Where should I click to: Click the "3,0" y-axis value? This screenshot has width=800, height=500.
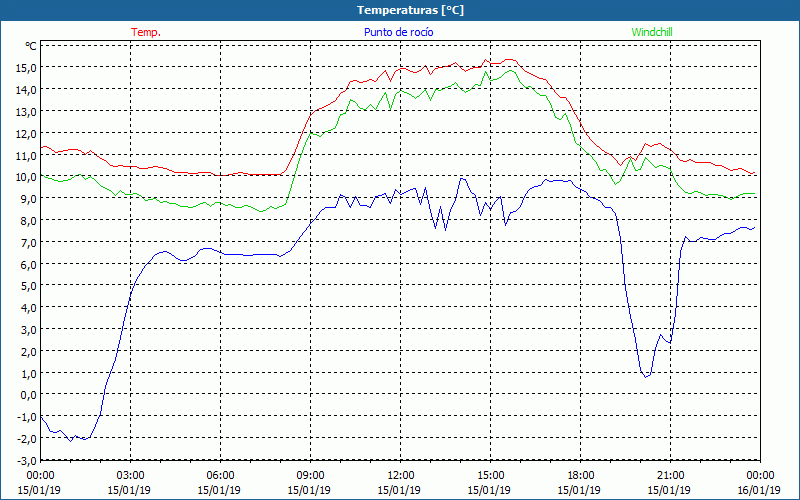[x=29, y=330]
